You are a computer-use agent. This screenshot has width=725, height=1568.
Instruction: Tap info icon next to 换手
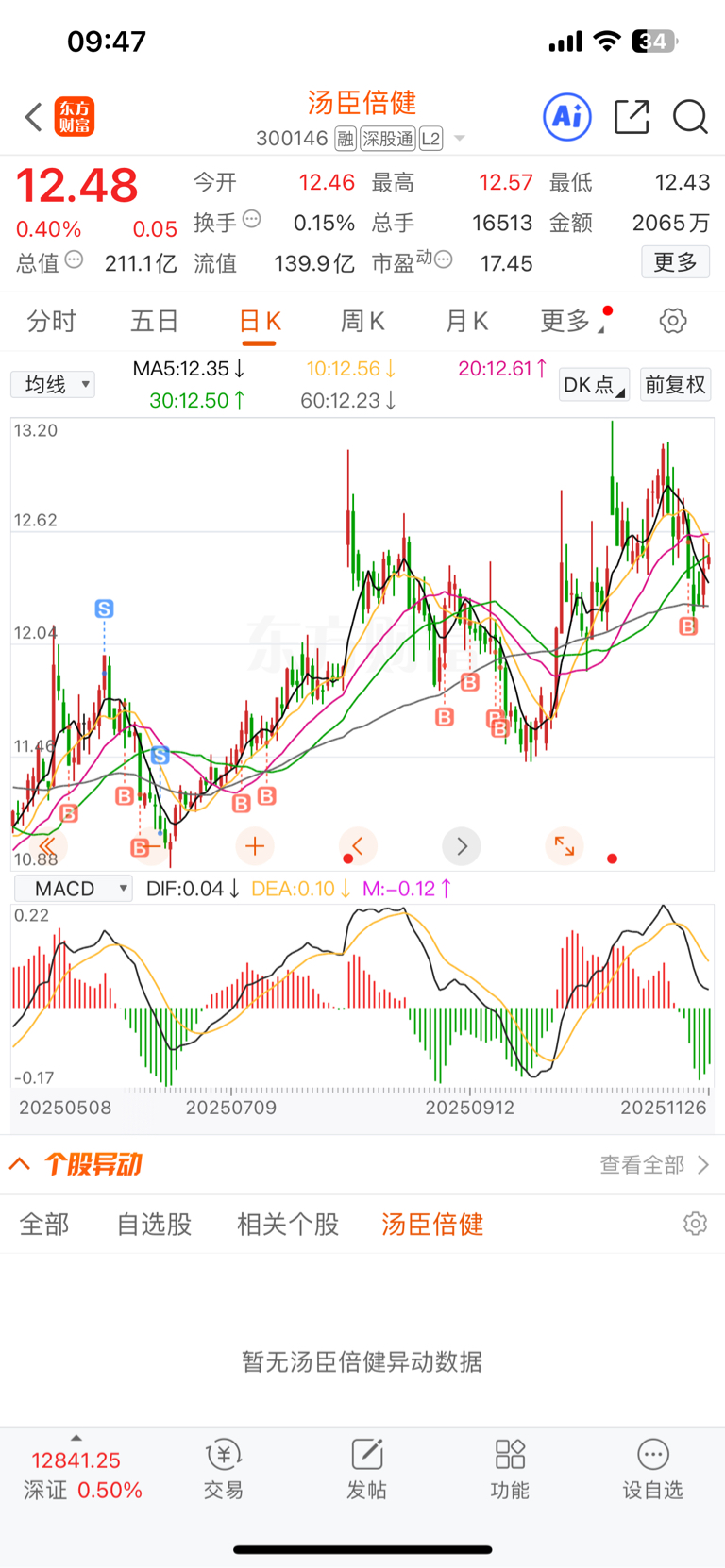252,219
